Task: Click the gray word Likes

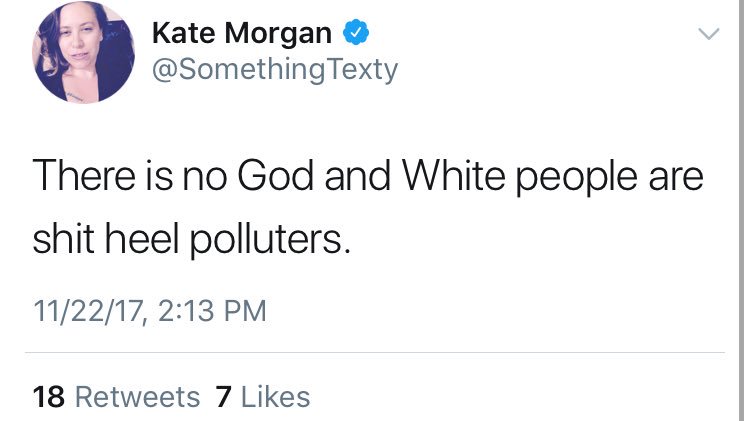Action: point(276,397)
